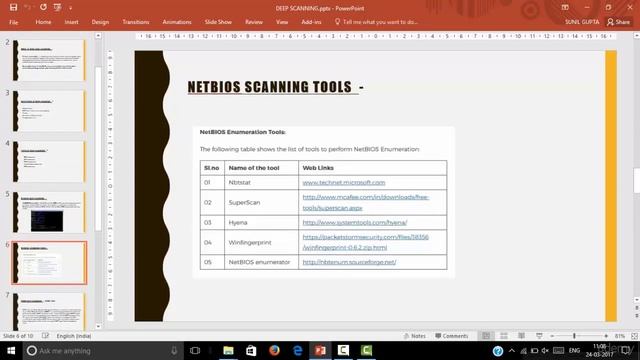Toggle the Comments pane button

click(x=451, y=336)
